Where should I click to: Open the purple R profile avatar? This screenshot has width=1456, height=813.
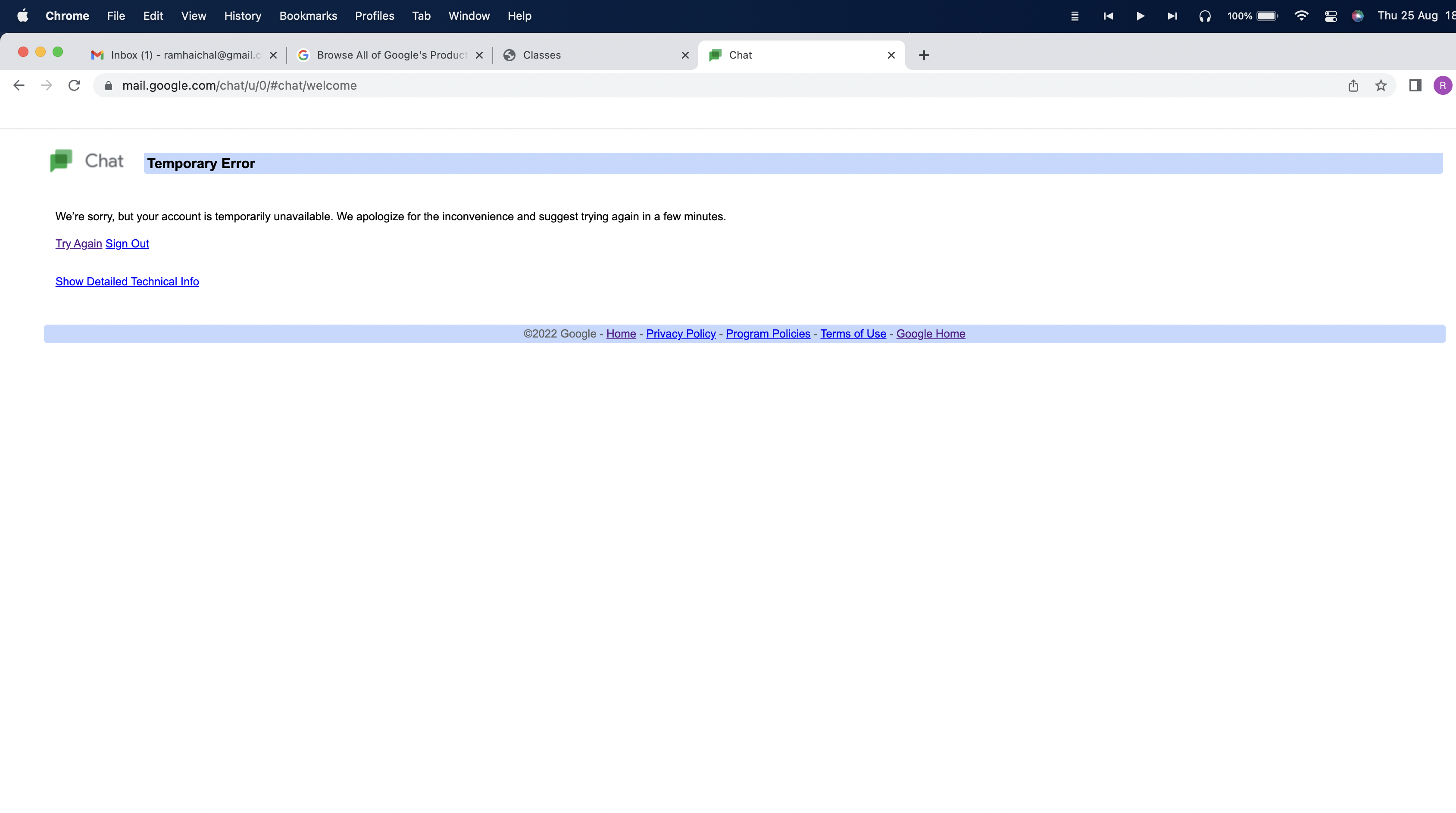1443,85
